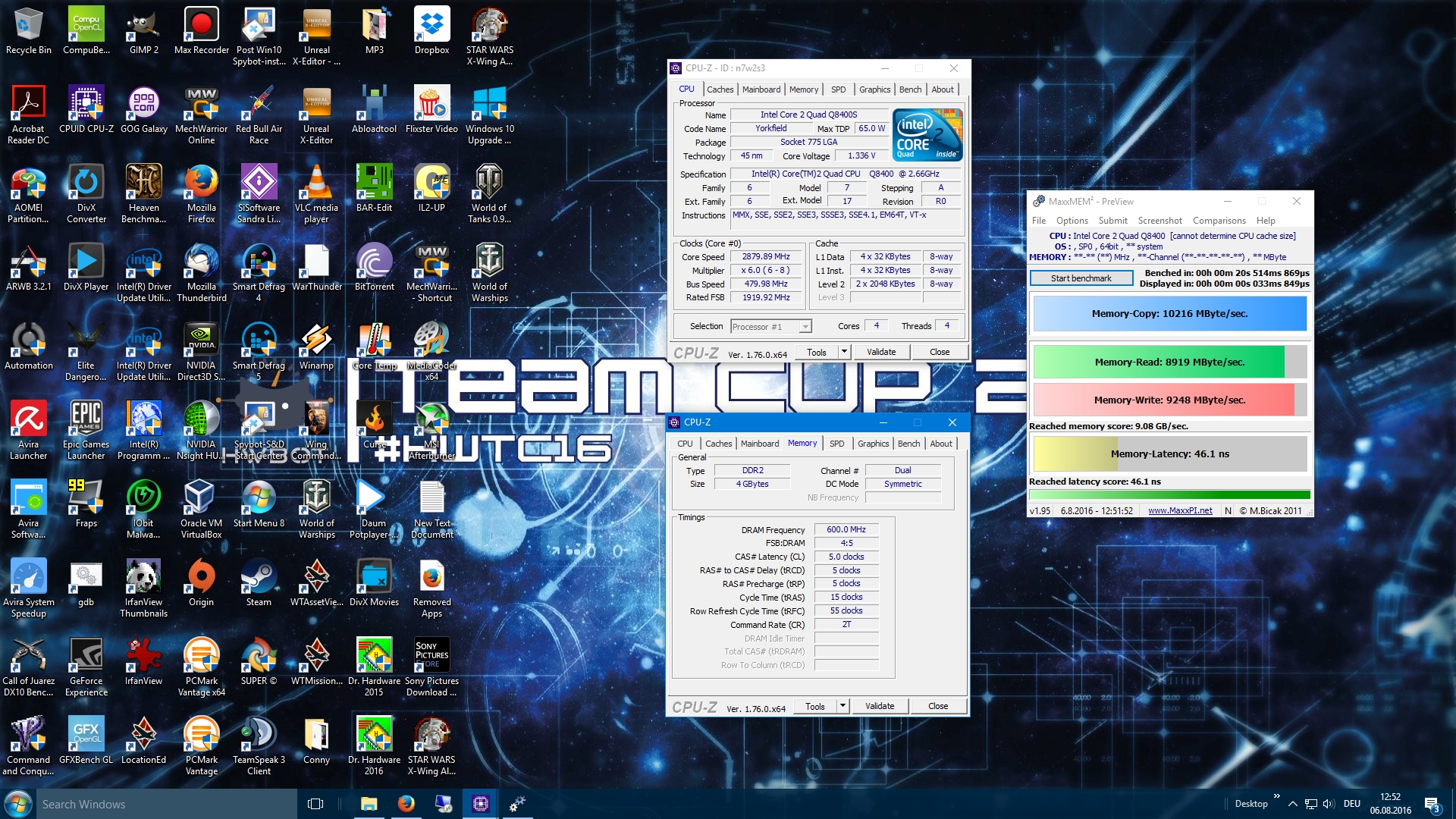Launch Heaven Benchmark icon
1456x819 pixels.
144,194
